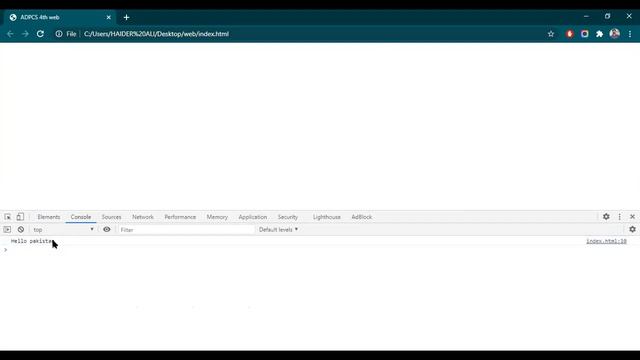Switch to the Lighthouse panel
Viewport: 640px width, 360px height.
(x=327, y=217)
